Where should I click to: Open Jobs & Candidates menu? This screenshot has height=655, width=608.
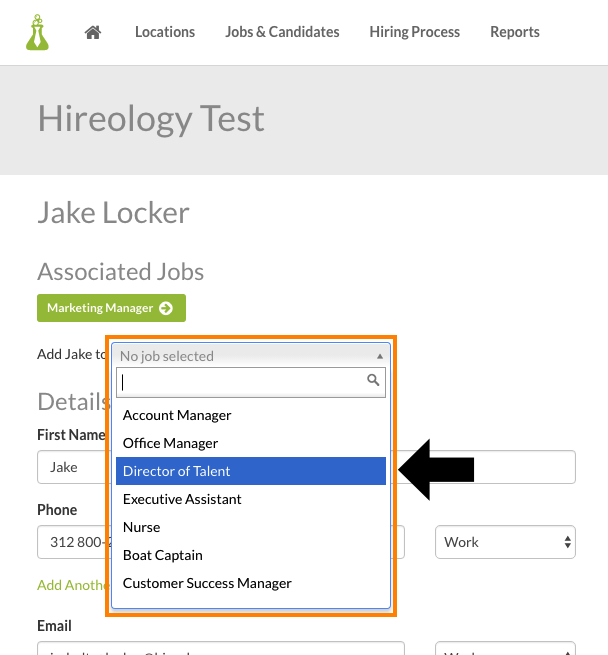click(282, 32)
